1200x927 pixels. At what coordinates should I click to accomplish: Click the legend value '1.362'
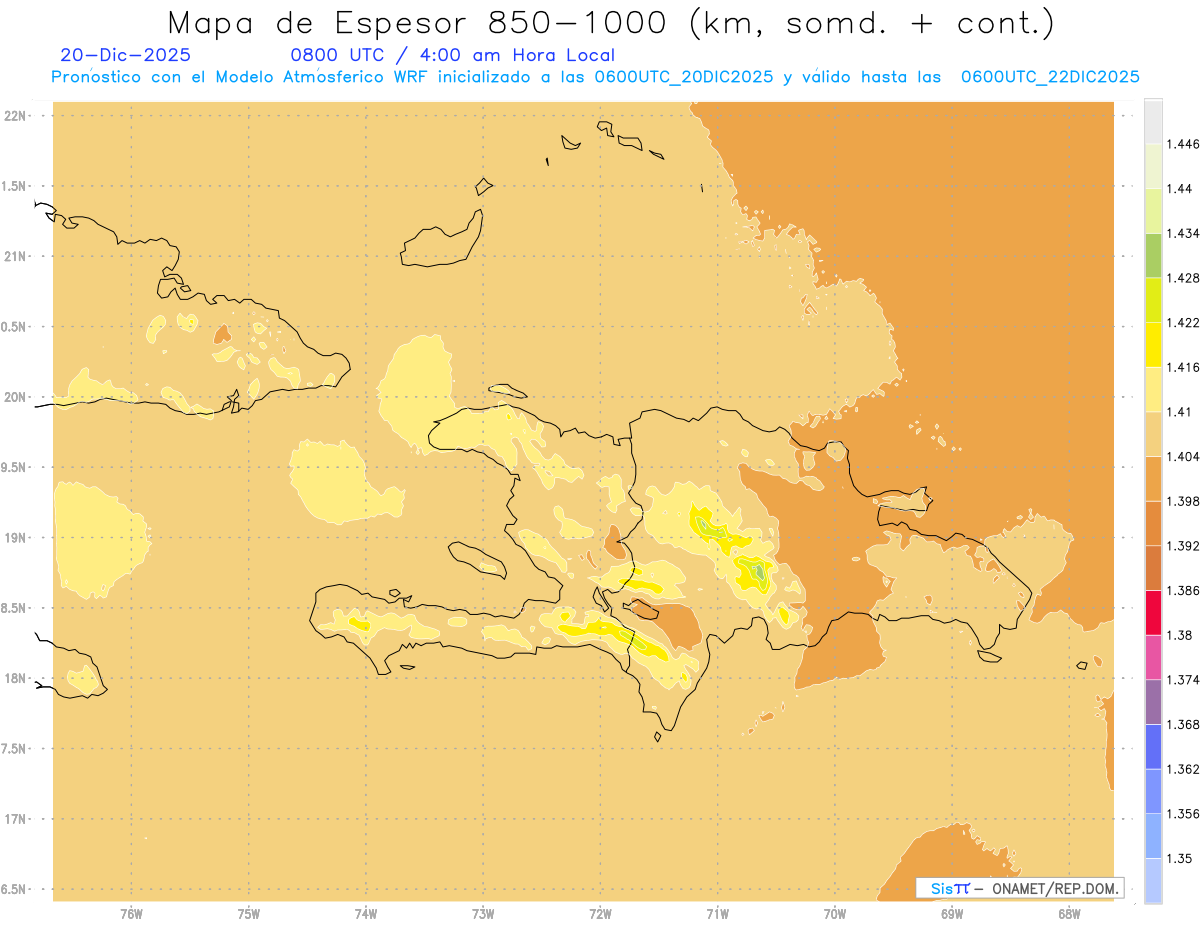click(1183, 769)
